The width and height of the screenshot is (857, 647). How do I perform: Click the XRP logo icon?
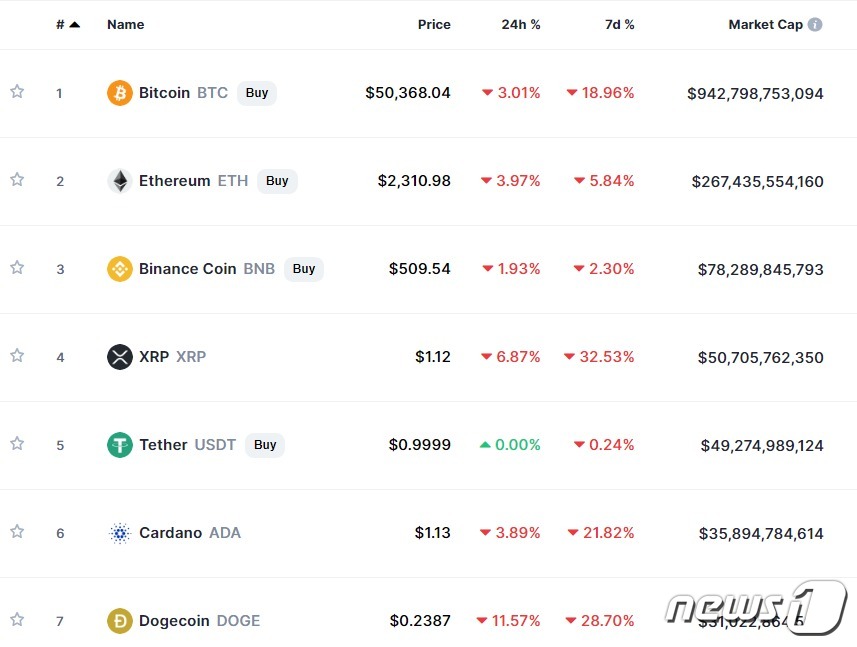(119, 357)
